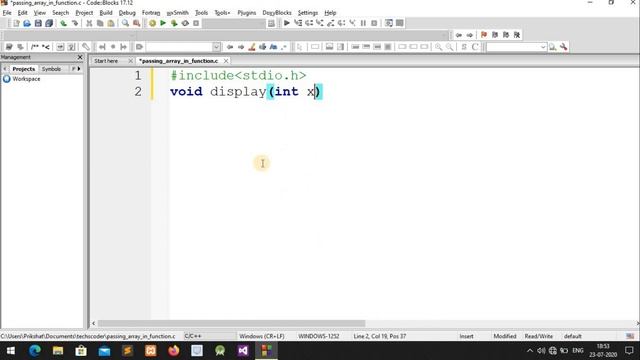Image resolution: width=640 pixels, height=360 pixels.
Task: Select the Projects tab in Management
Action: coord(24,69)
